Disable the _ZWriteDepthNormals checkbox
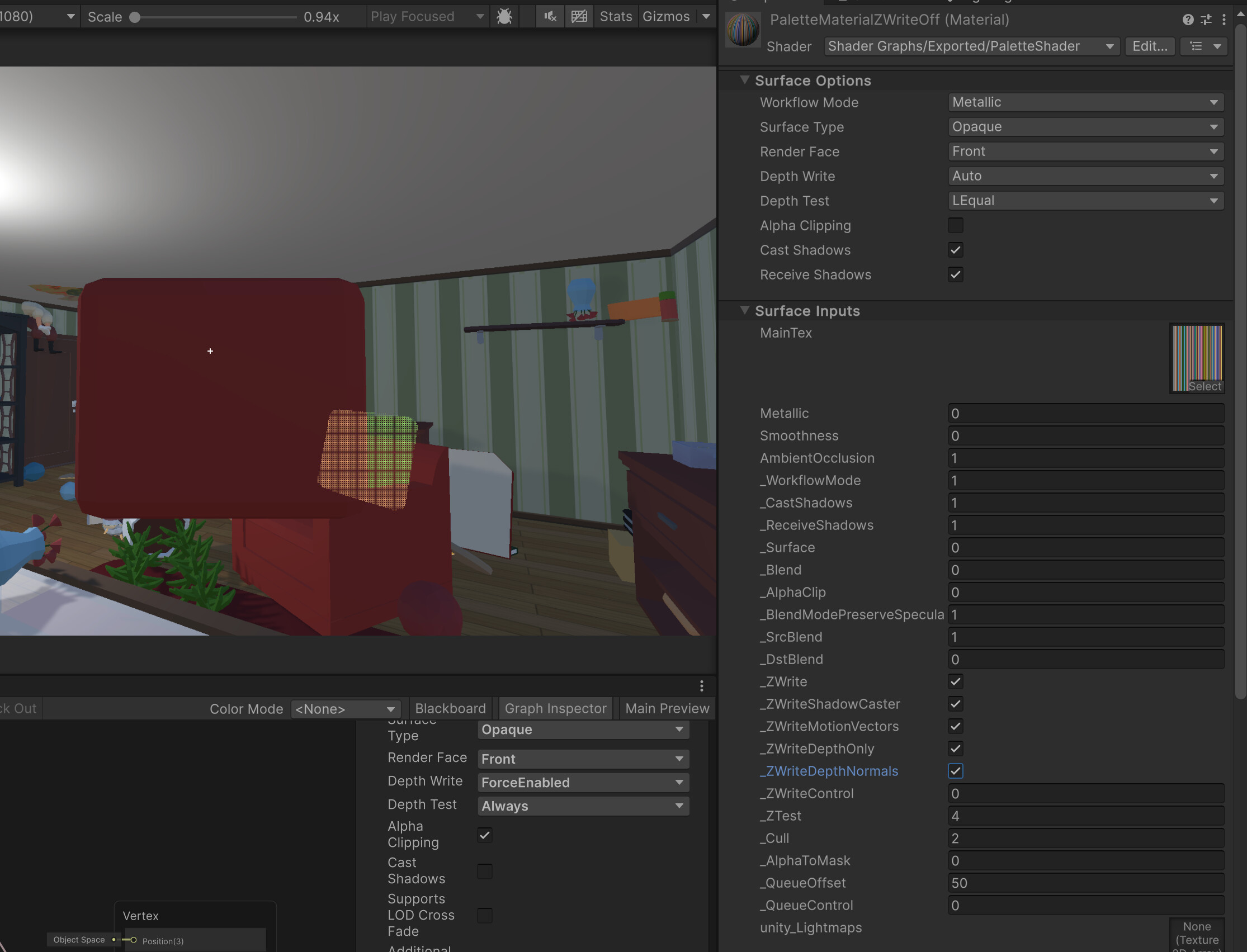Image resolution: width=1247 pixels, height=952 pixels. [x=955, y=771]
